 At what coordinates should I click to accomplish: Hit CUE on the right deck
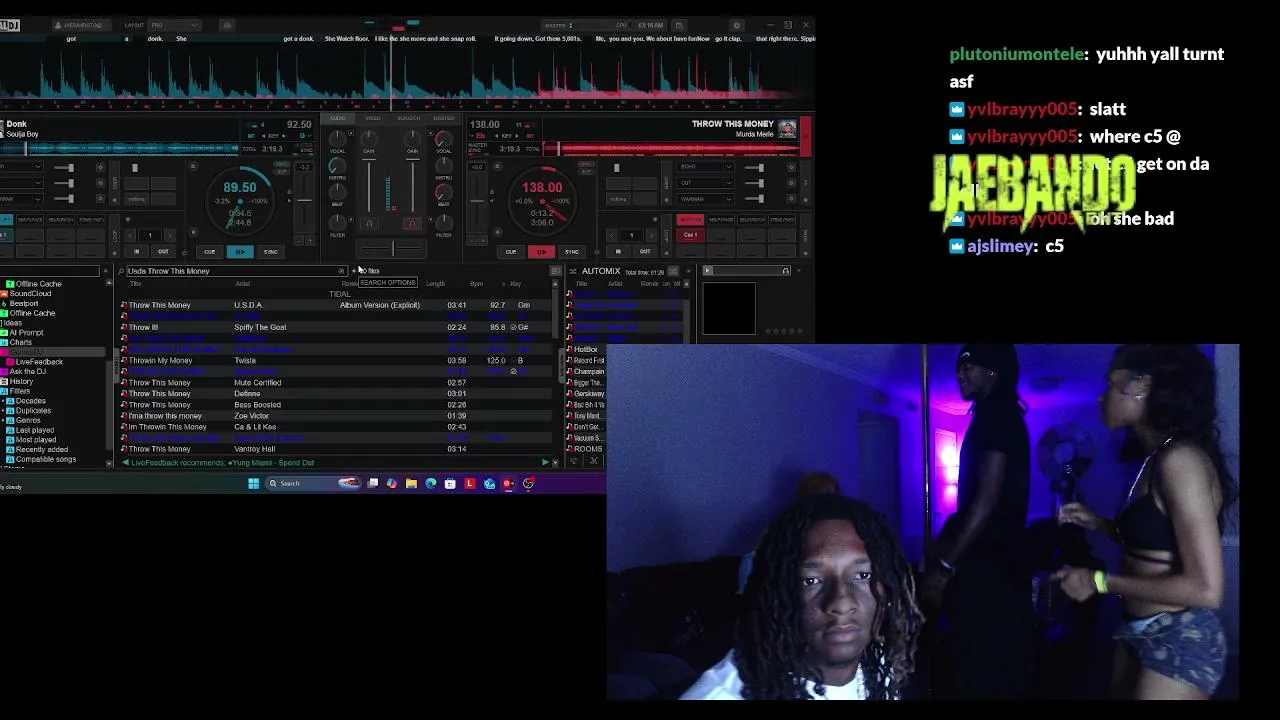(511, 252)
